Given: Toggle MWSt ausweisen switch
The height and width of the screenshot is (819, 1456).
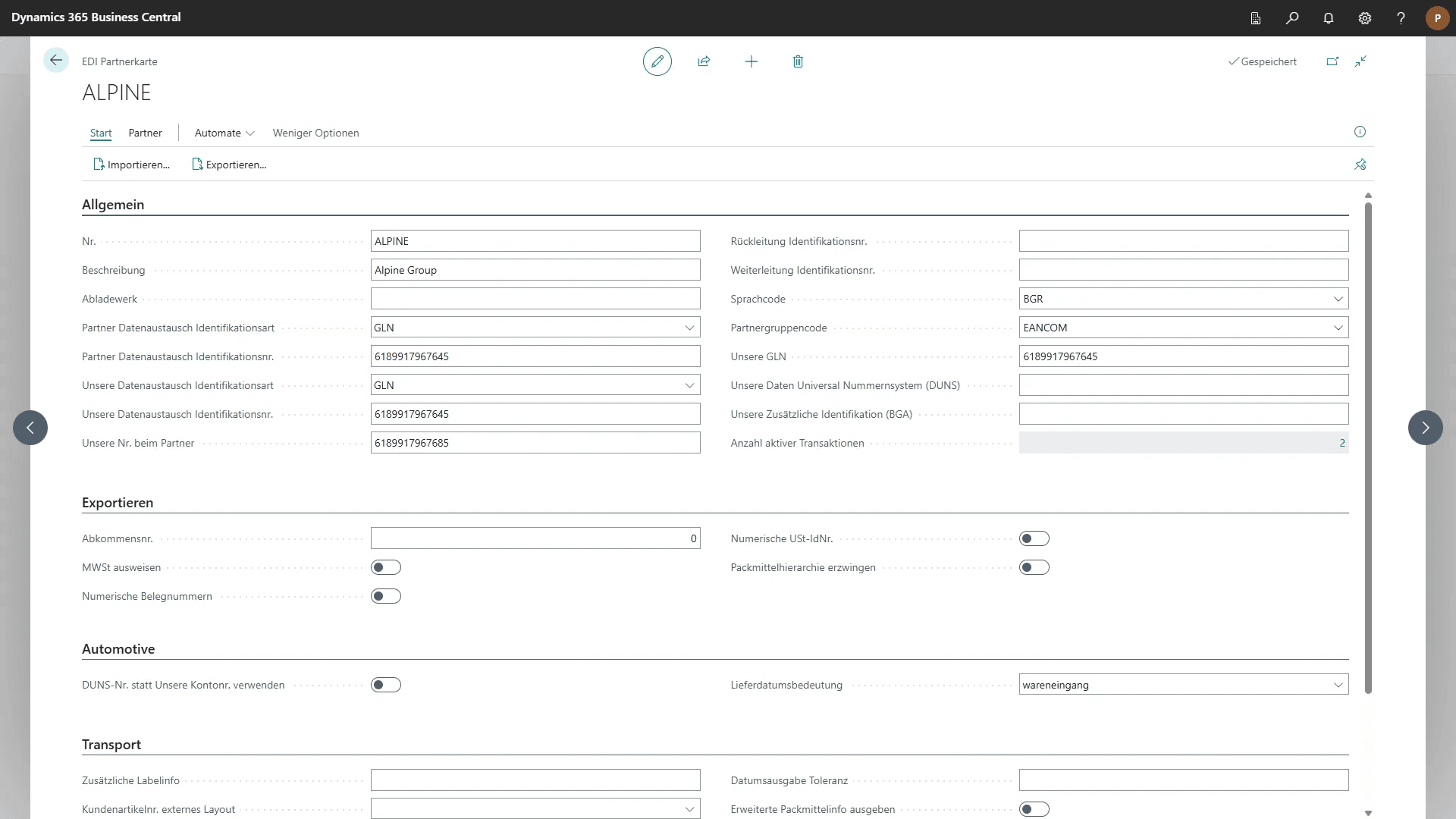Looking at the screenshot, I should point(386,567).
